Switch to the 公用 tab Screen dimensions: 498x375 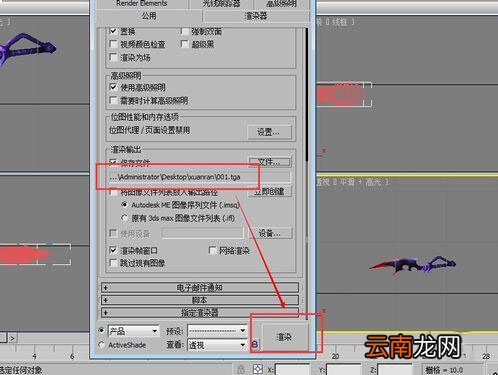coord(149,16)
